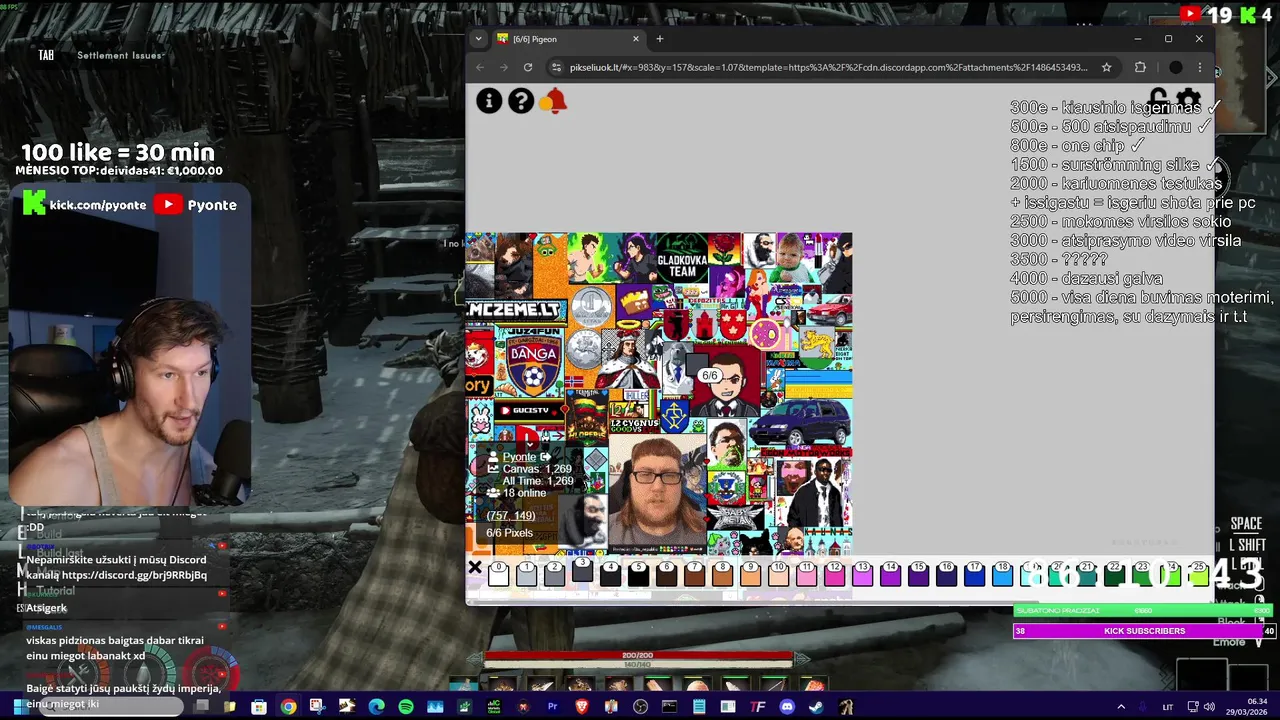Viewport: 1280px width, 720px height.
Task: Show hidden system tray icons
Action: pos(1121,706)
